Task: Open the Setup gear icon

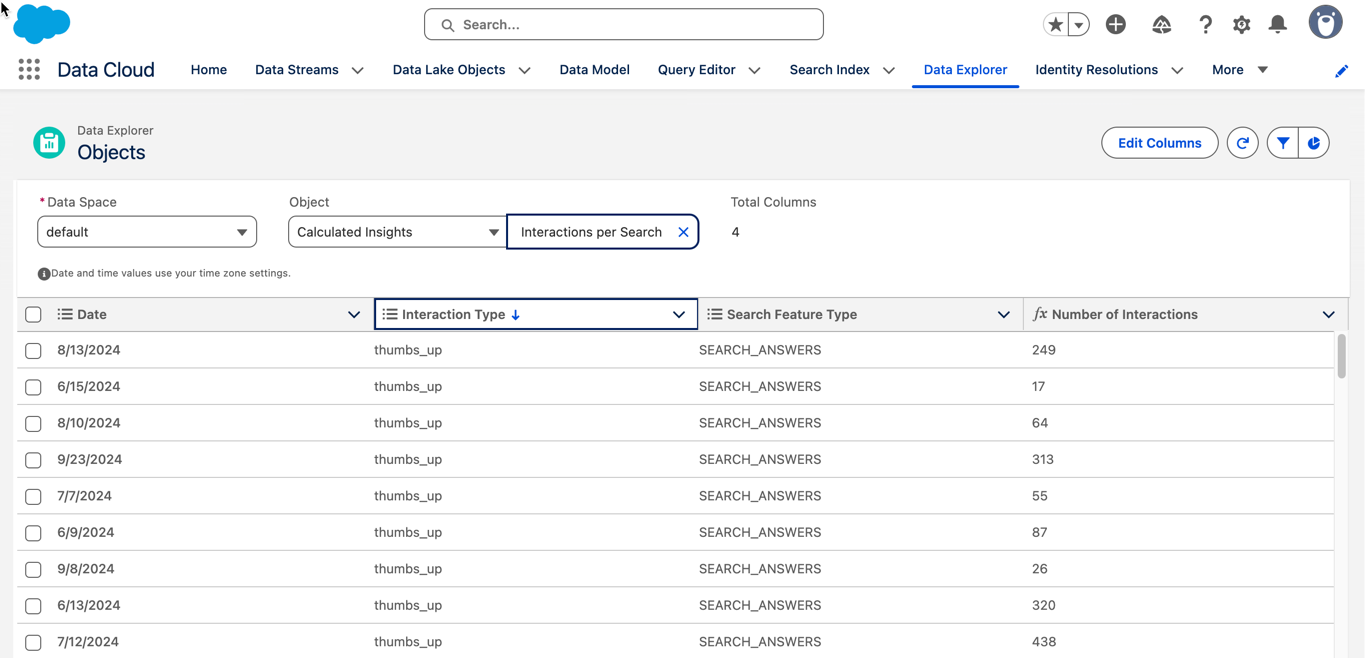Action: pos(1241,25)
